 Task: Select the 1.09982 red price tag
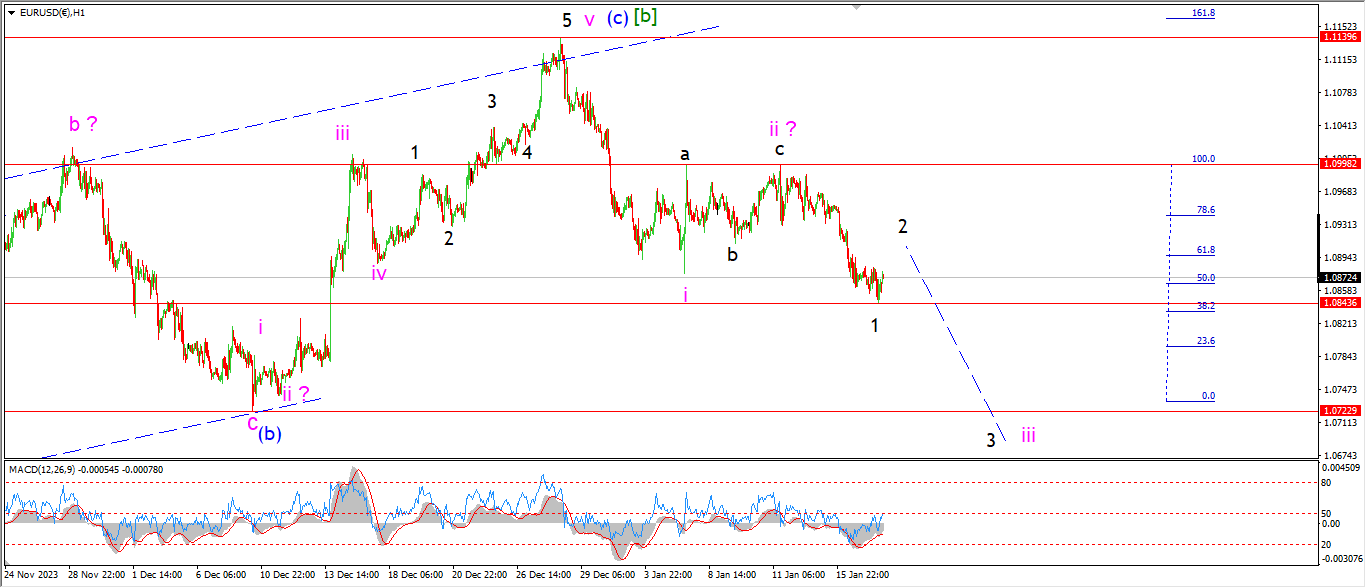1340,164
